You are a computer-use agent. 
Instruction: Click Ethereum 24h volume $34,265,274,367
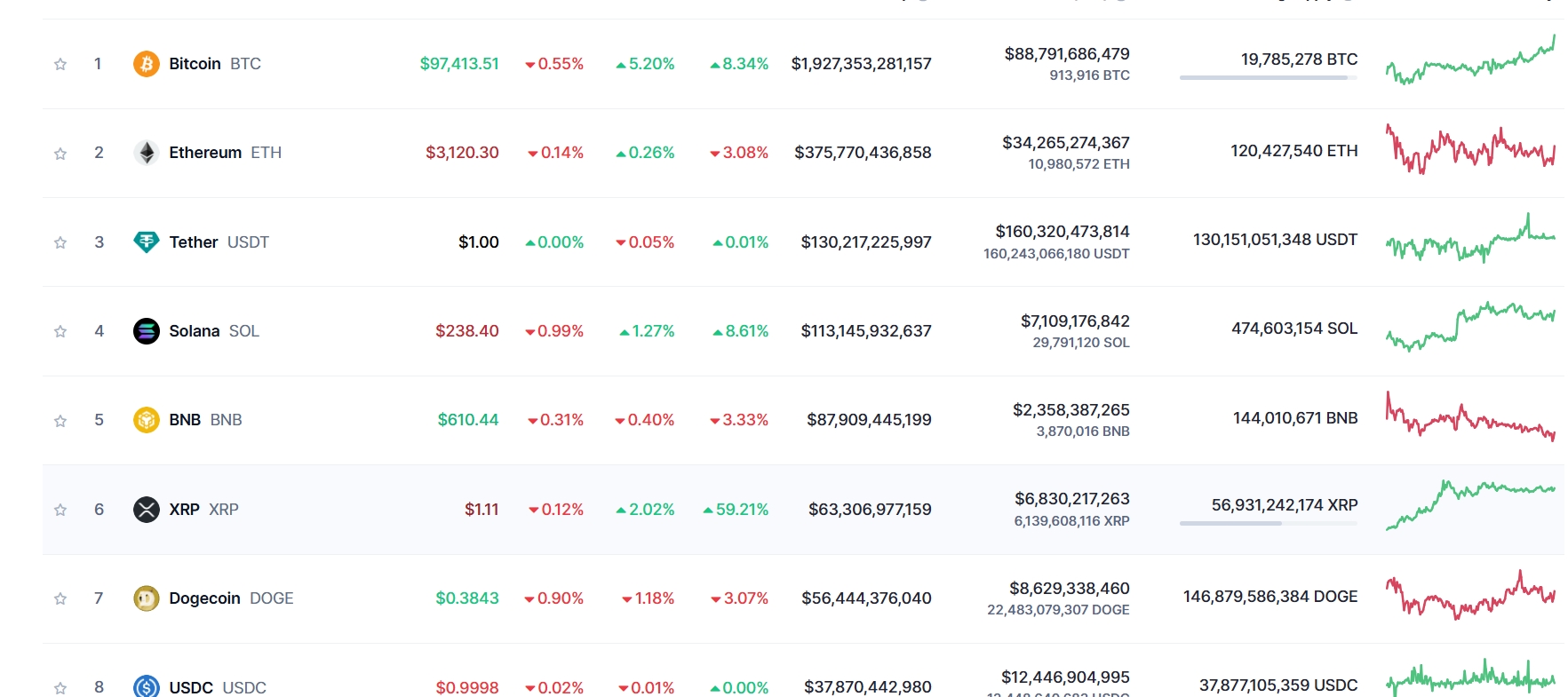point(1066,143)
